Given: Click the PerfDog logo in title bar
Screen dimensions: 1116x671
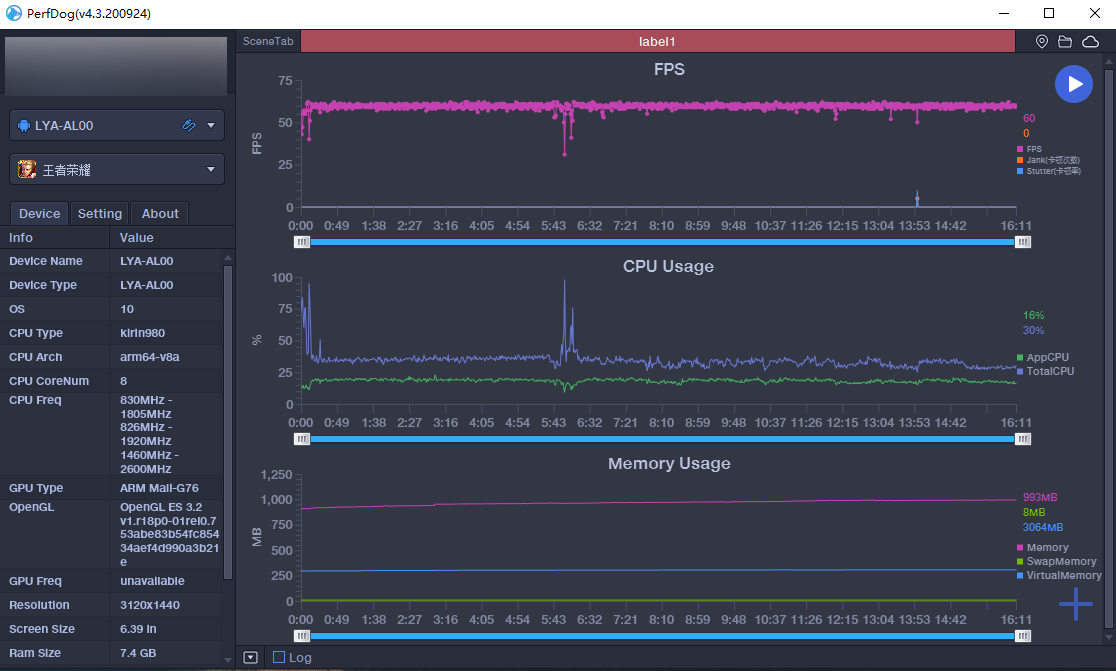Looking at the screenshot, I should [12, 14].
